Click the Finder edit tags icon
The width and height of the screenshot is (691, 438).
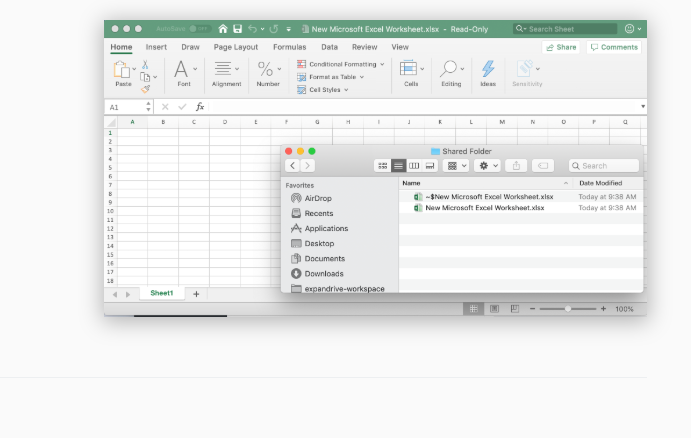coord(543,166)
